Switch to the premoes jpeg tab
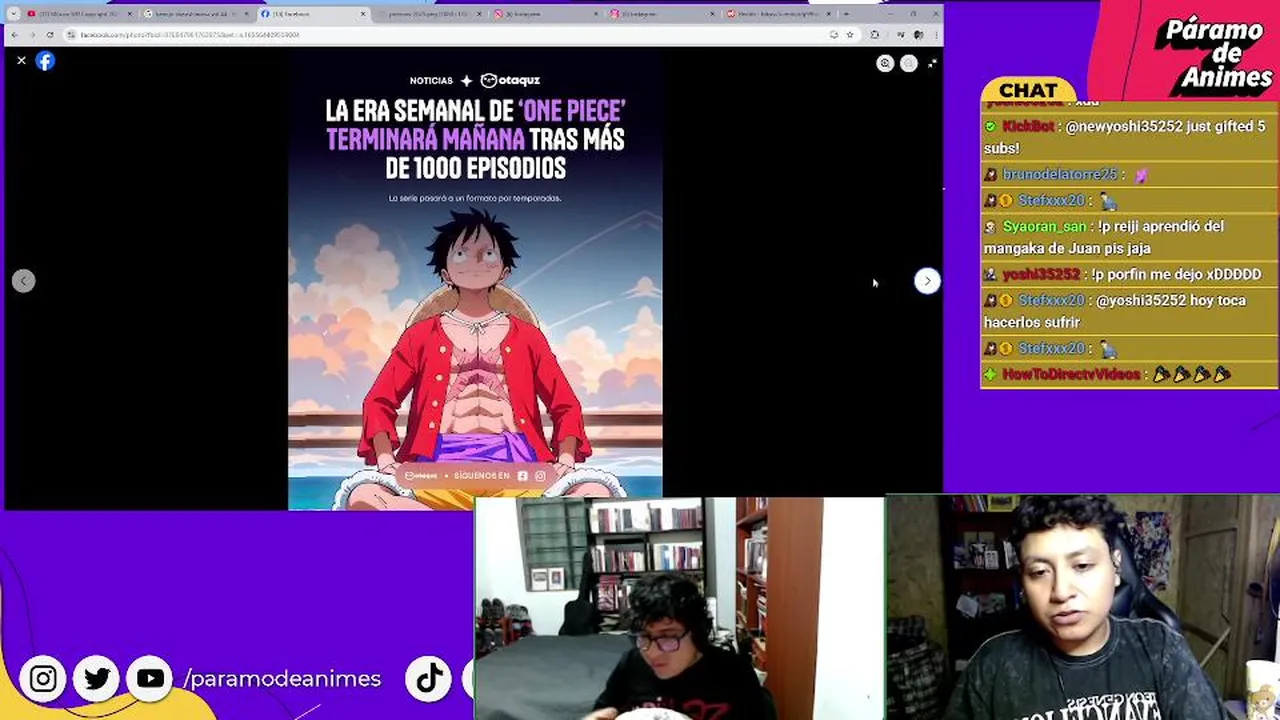Viewport: 1280px width, 720px height. pyautogui.click(x=430, y=14)
